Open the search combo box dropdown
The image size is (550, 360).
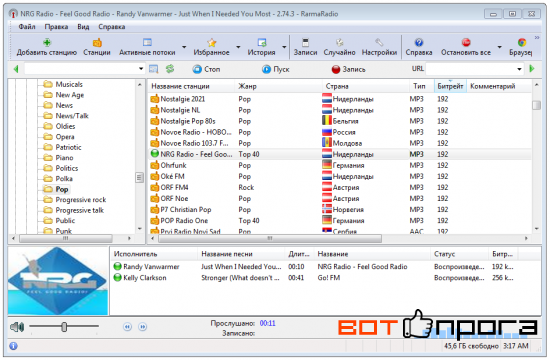click(x=141, y=69)
